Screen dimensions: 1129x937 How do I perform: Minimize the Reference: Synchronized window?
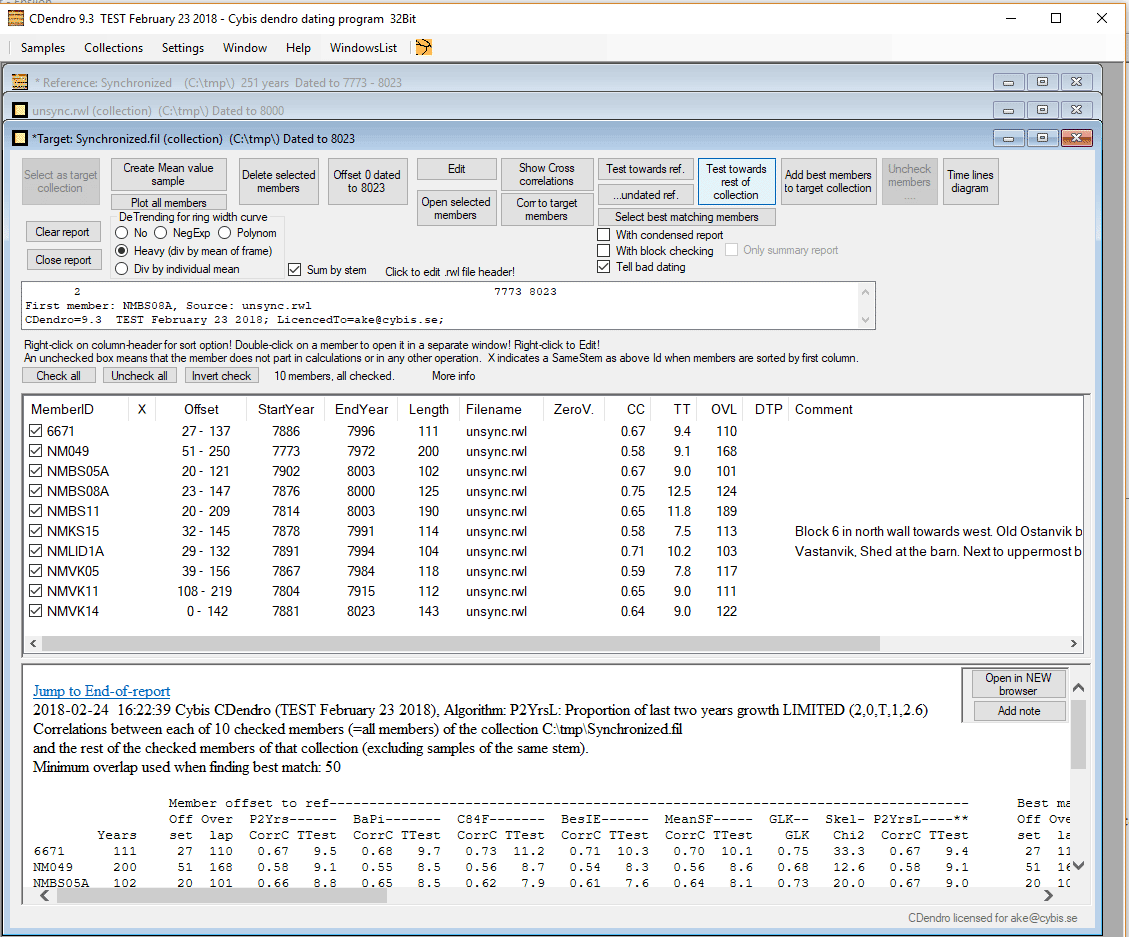(x=1008, y=82)
